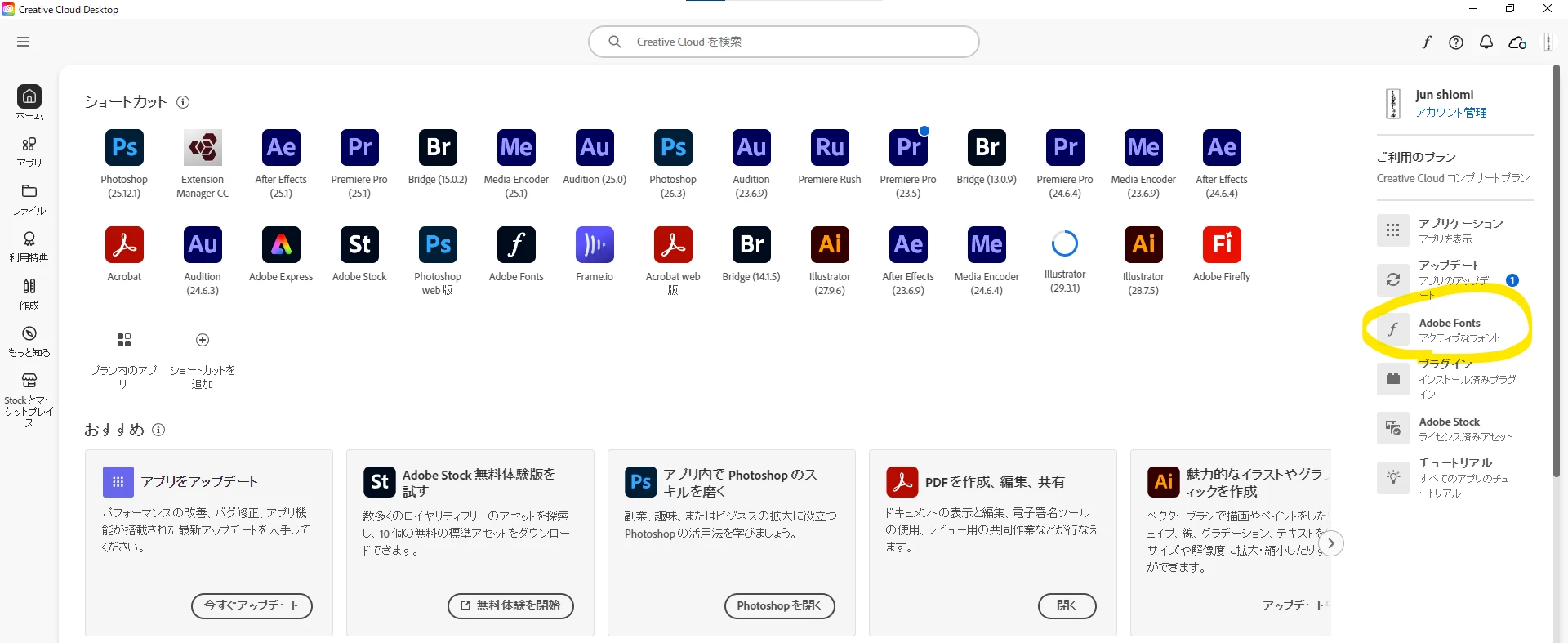
Task: Open After Effects (24.6.4) shortcut
Action: 1222,148
